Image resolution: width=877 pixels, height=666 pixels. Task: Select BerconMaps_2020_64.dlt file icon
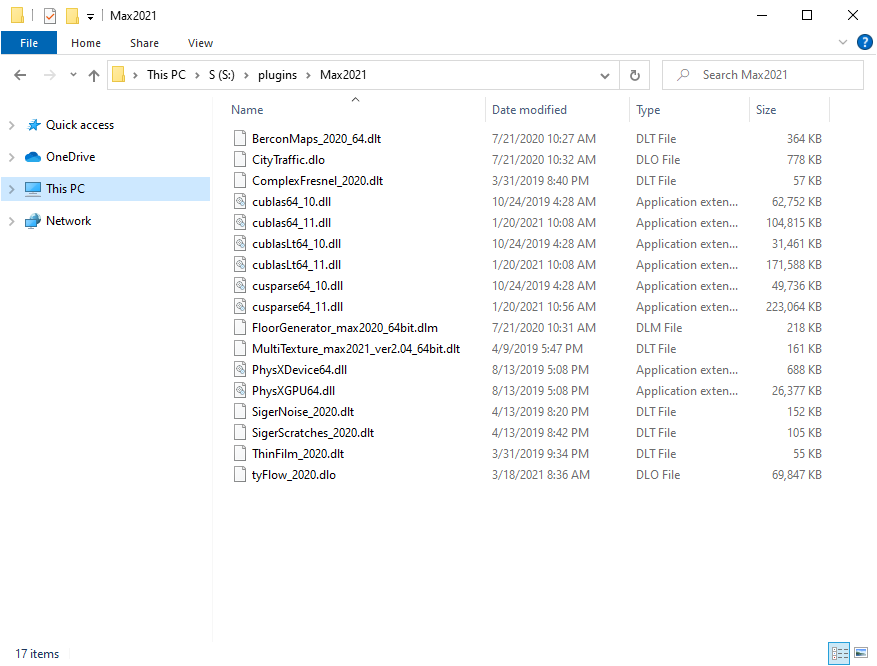click(x=240, y=138)
